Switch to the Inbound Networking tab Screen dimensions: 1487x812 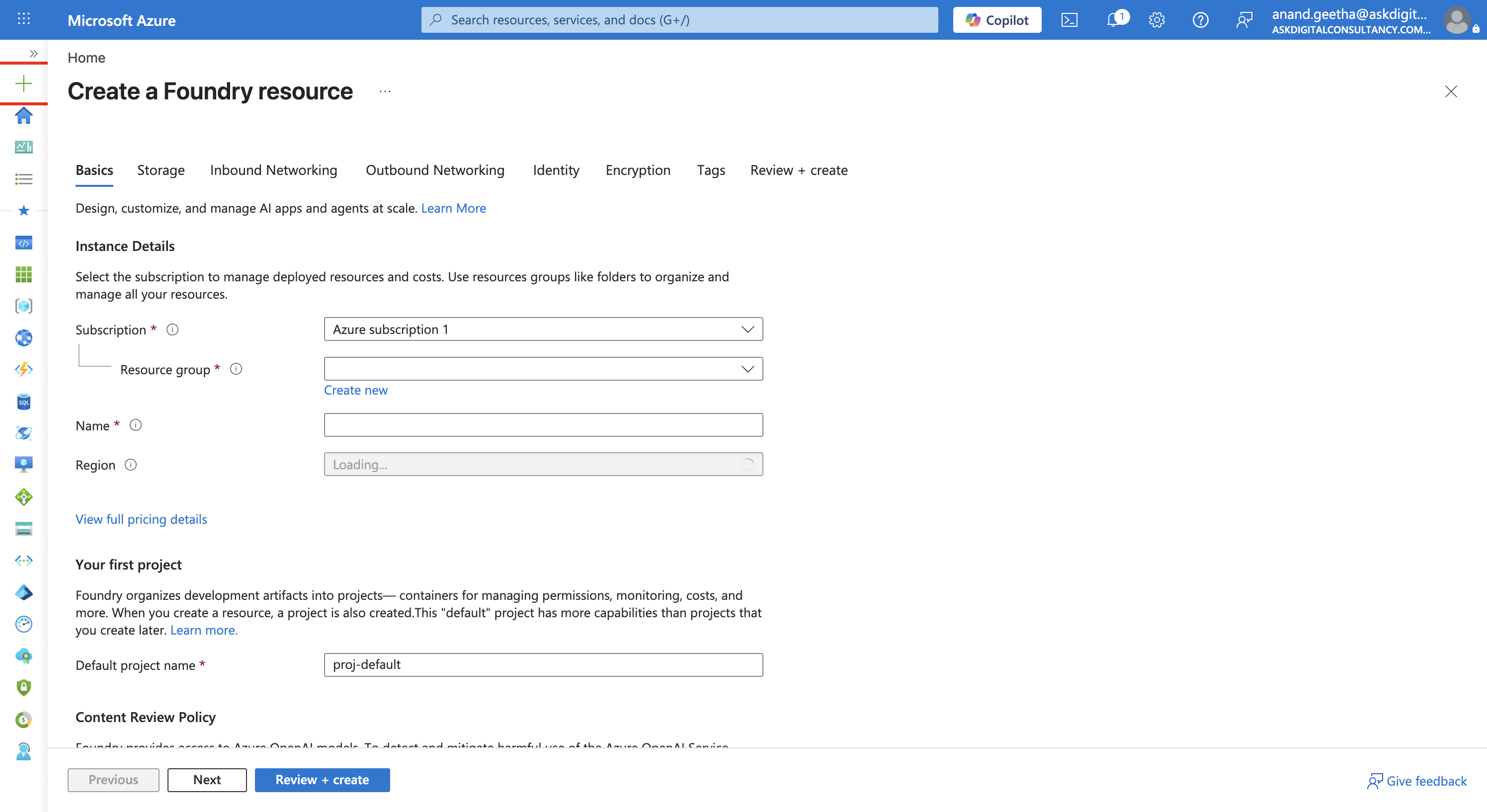274,170
